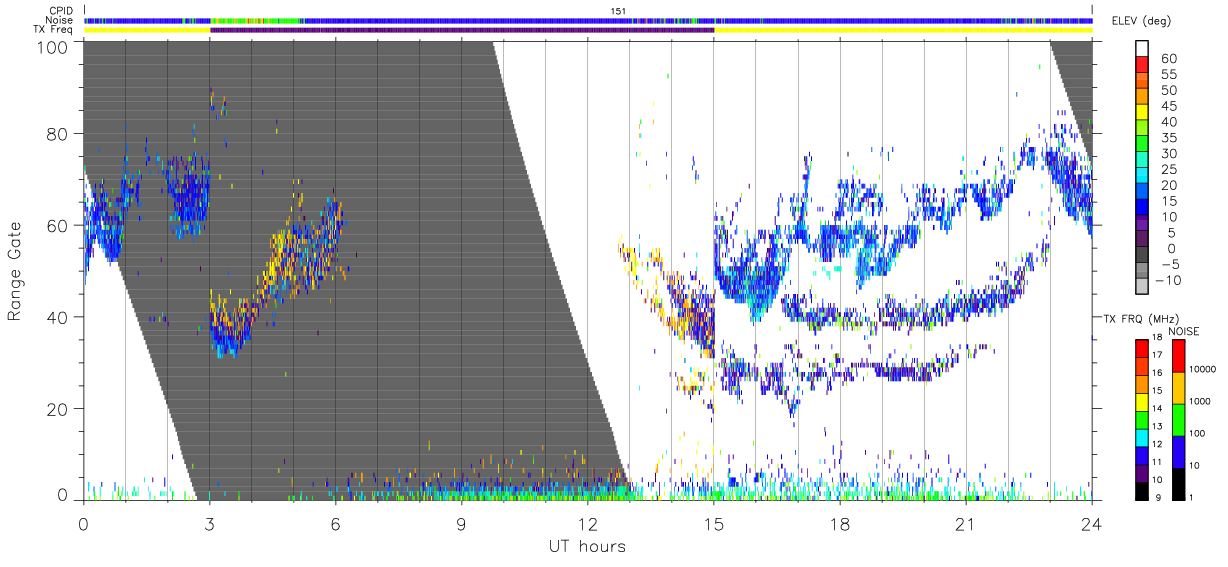This screenshot has width=1228, height=567.
Task: Click the yellow TX Freq segment before 3 UT
Action: coord(147,30)
